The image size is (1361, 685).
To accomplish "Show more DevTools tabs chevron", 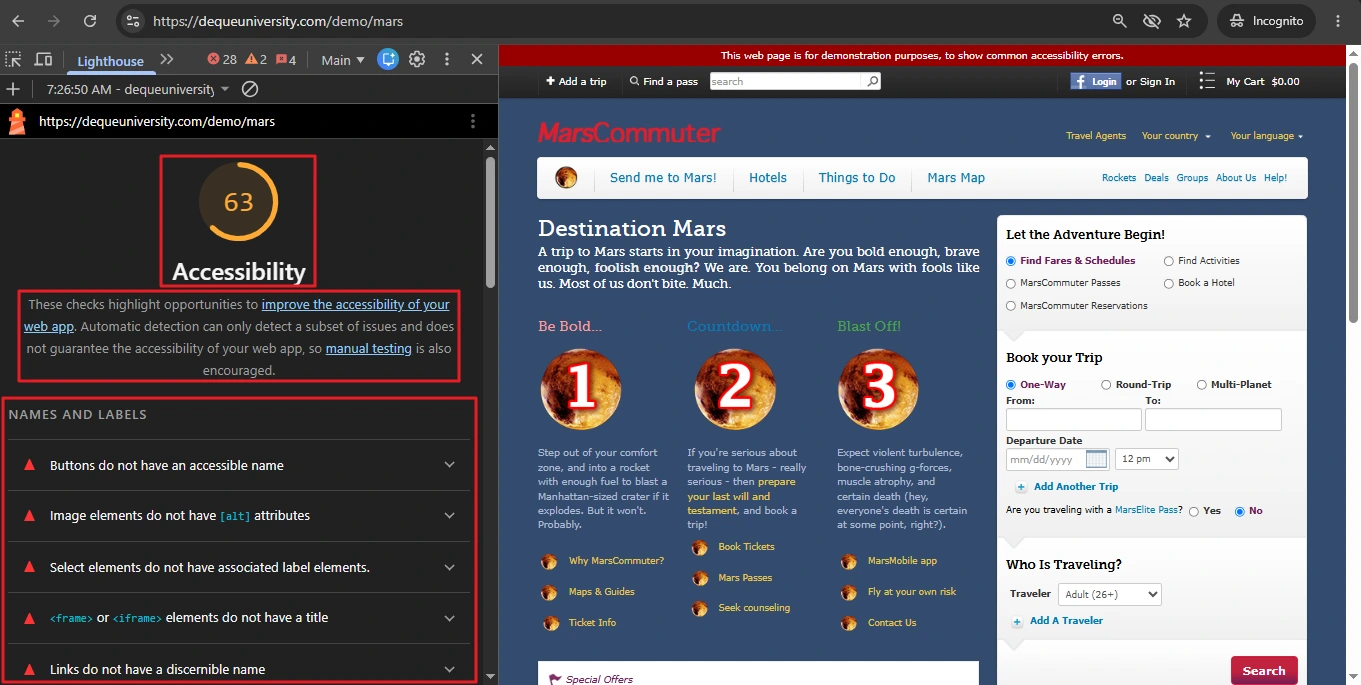I will 167,60.
